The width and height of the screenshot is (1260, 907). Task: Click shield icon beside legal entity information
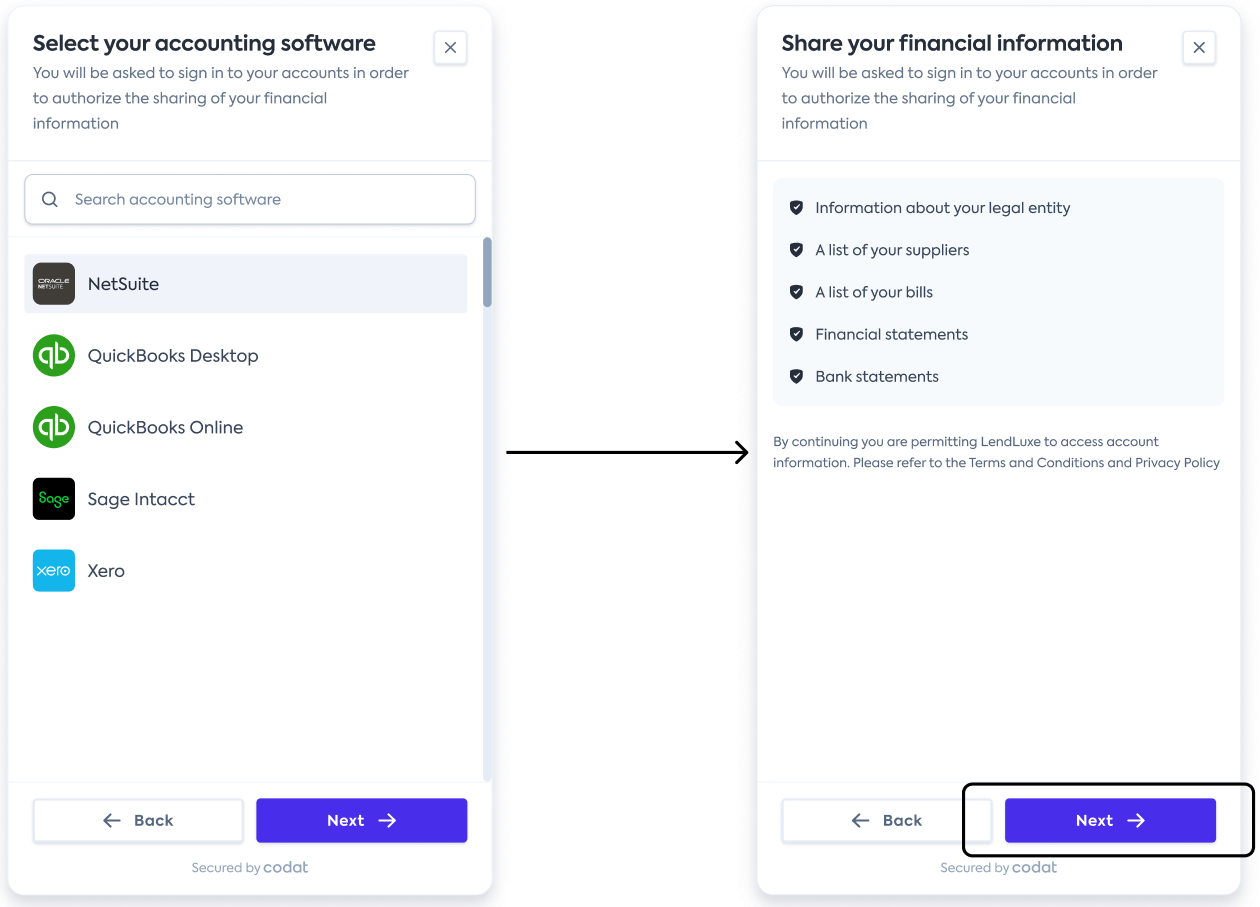(x=797, y=208)
